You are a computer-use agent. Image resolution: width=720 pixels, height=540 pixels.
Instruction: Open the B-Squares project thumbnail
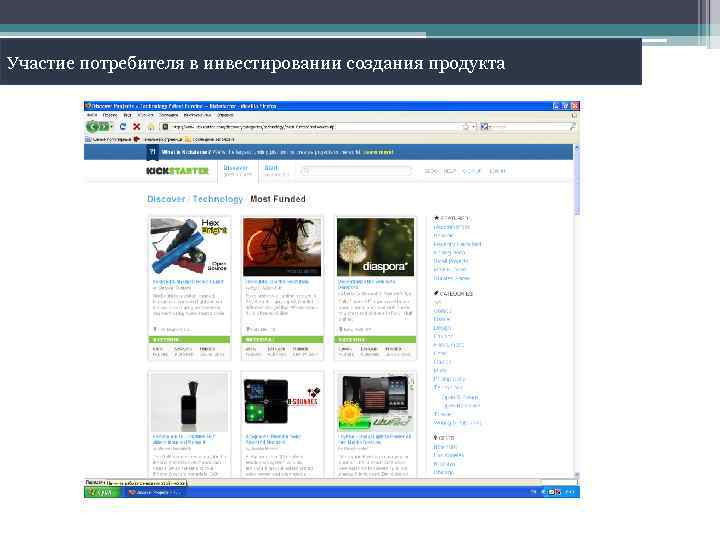click(282, 402)
